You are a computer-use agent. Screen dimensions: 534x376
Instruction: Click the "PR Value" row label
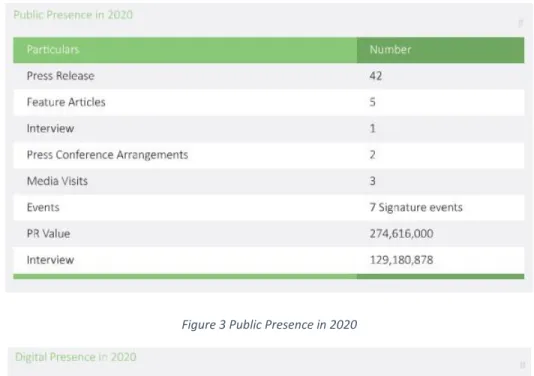48,234
